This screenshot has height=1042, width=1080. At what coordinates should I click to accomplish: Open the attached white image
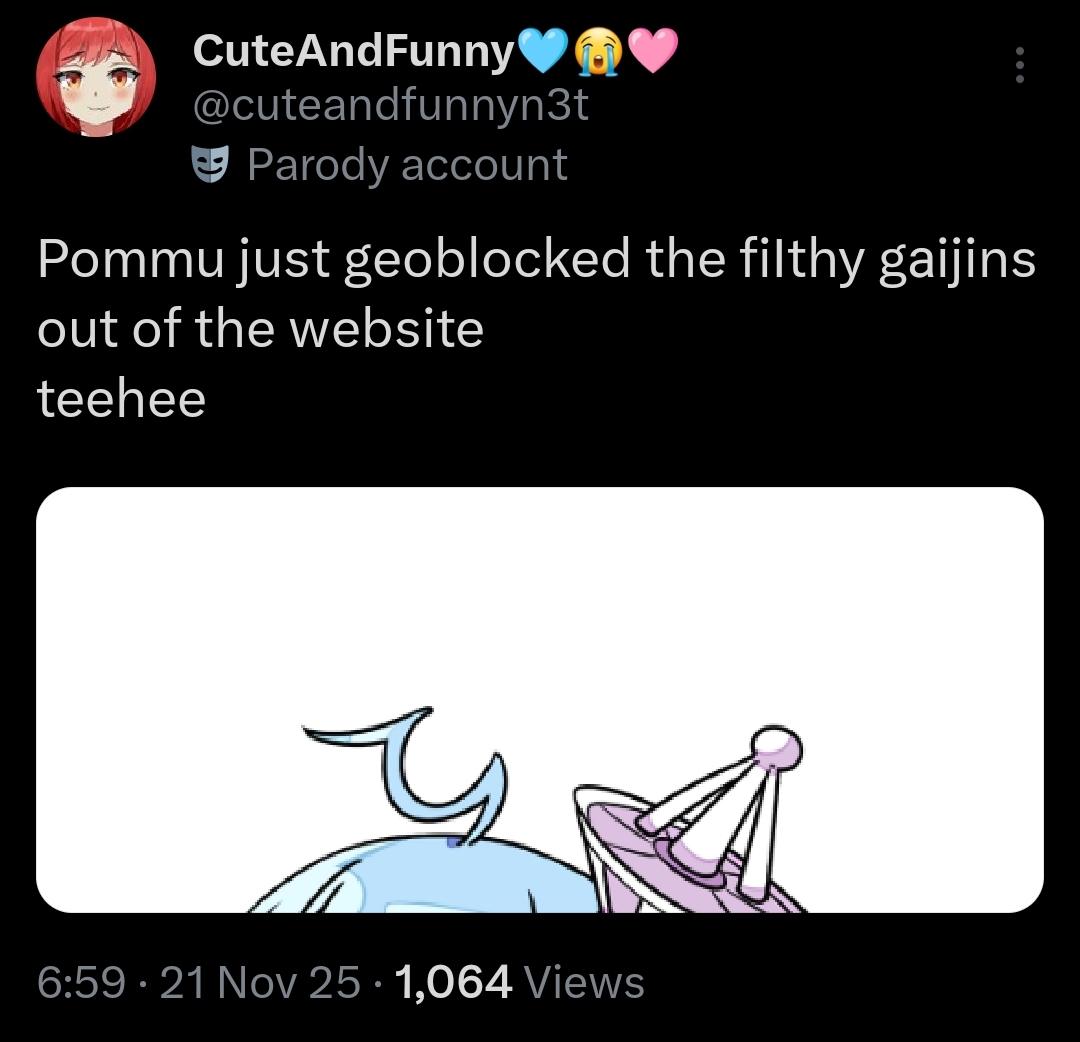coord(540,600)
